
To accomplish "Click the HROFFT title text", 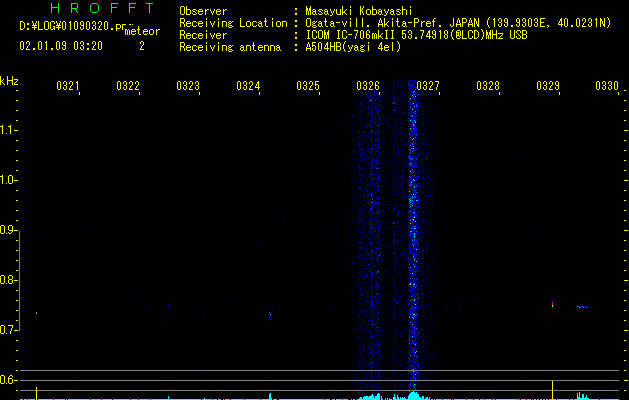I will 102,8.
